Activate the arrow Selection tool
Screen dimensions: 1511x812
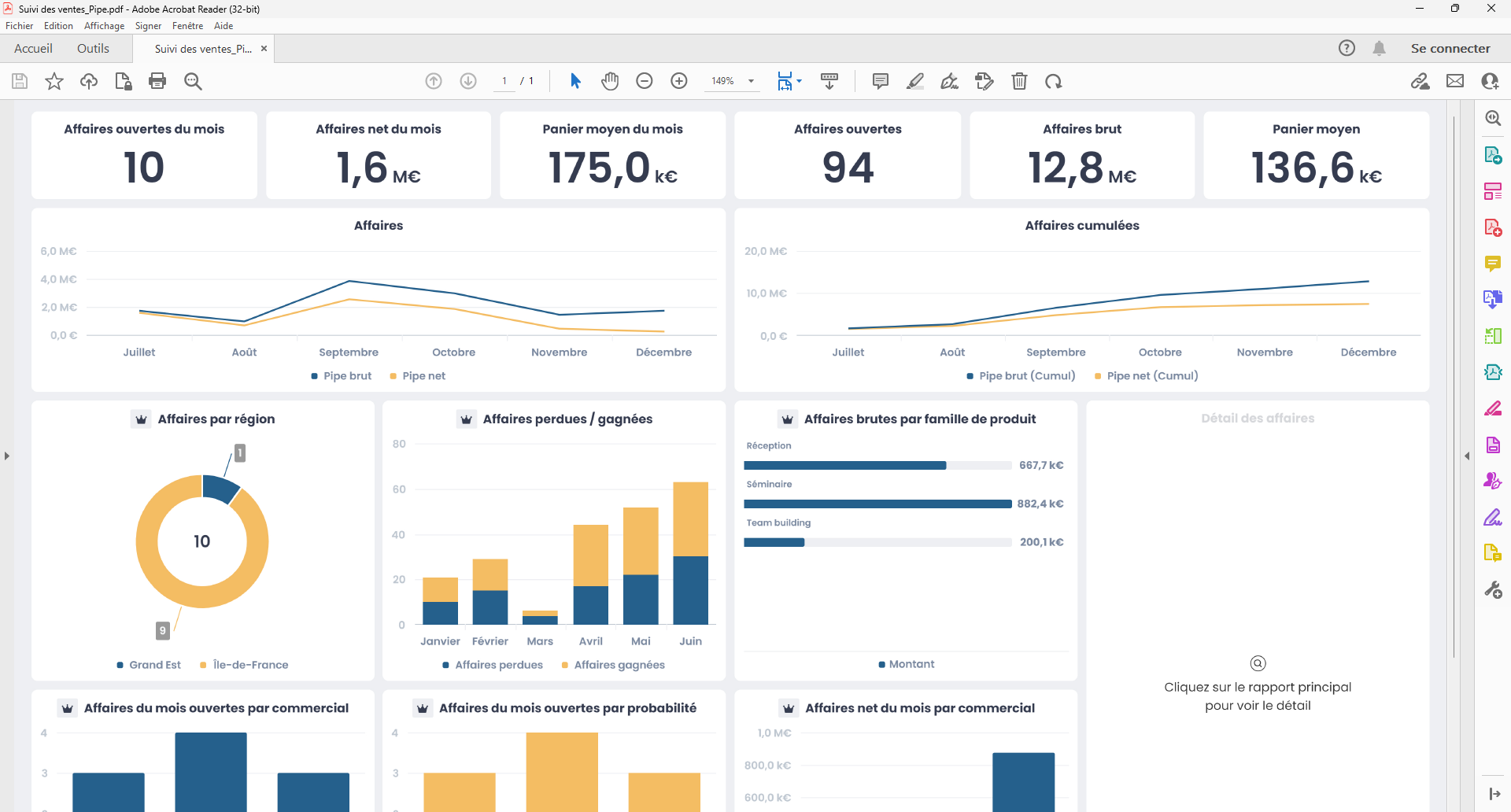pos(575,81)
